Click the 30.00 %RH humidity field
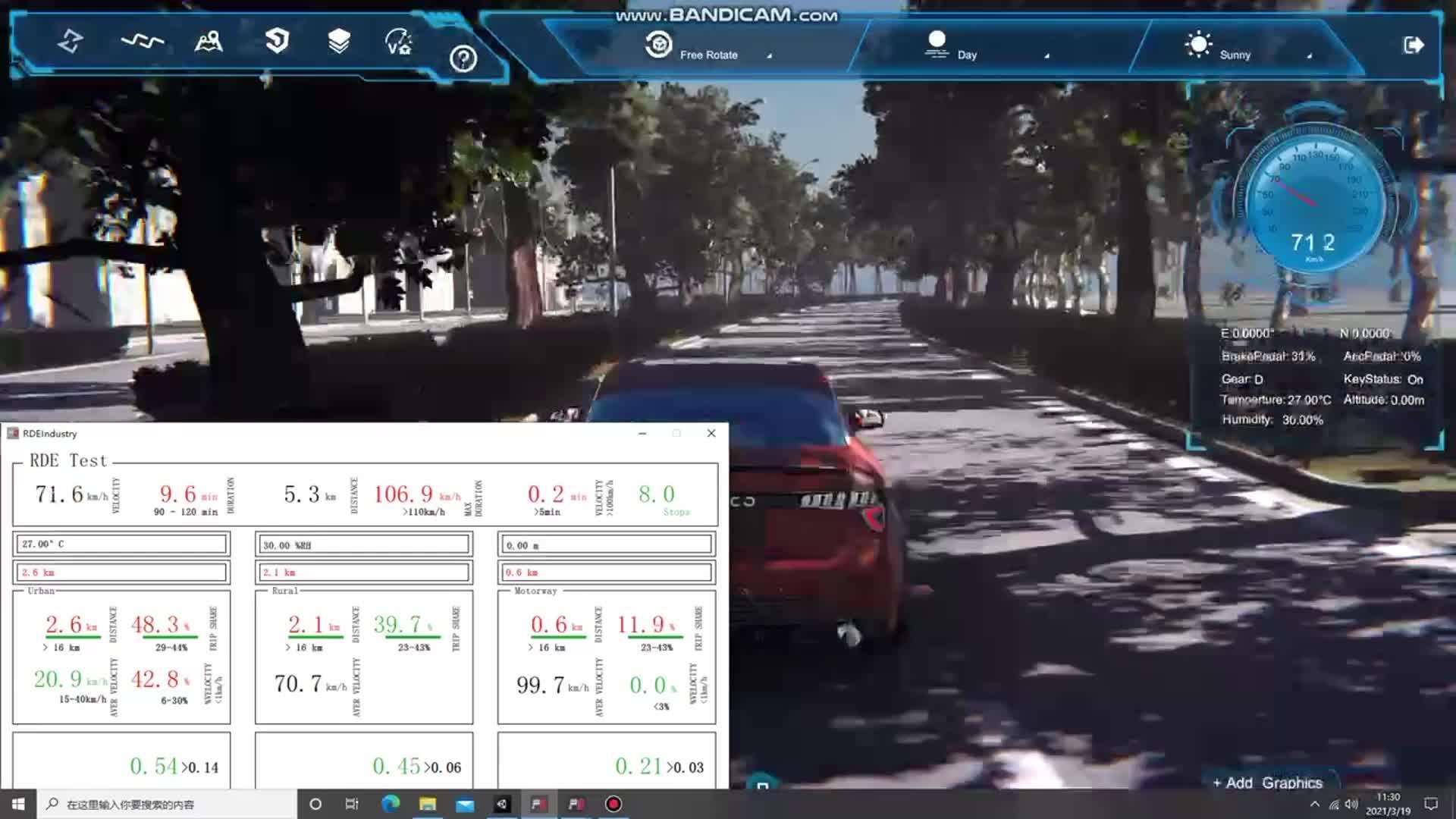Image resolution: width=1456 pixels, height=819 pixels. tap(364, 545)
